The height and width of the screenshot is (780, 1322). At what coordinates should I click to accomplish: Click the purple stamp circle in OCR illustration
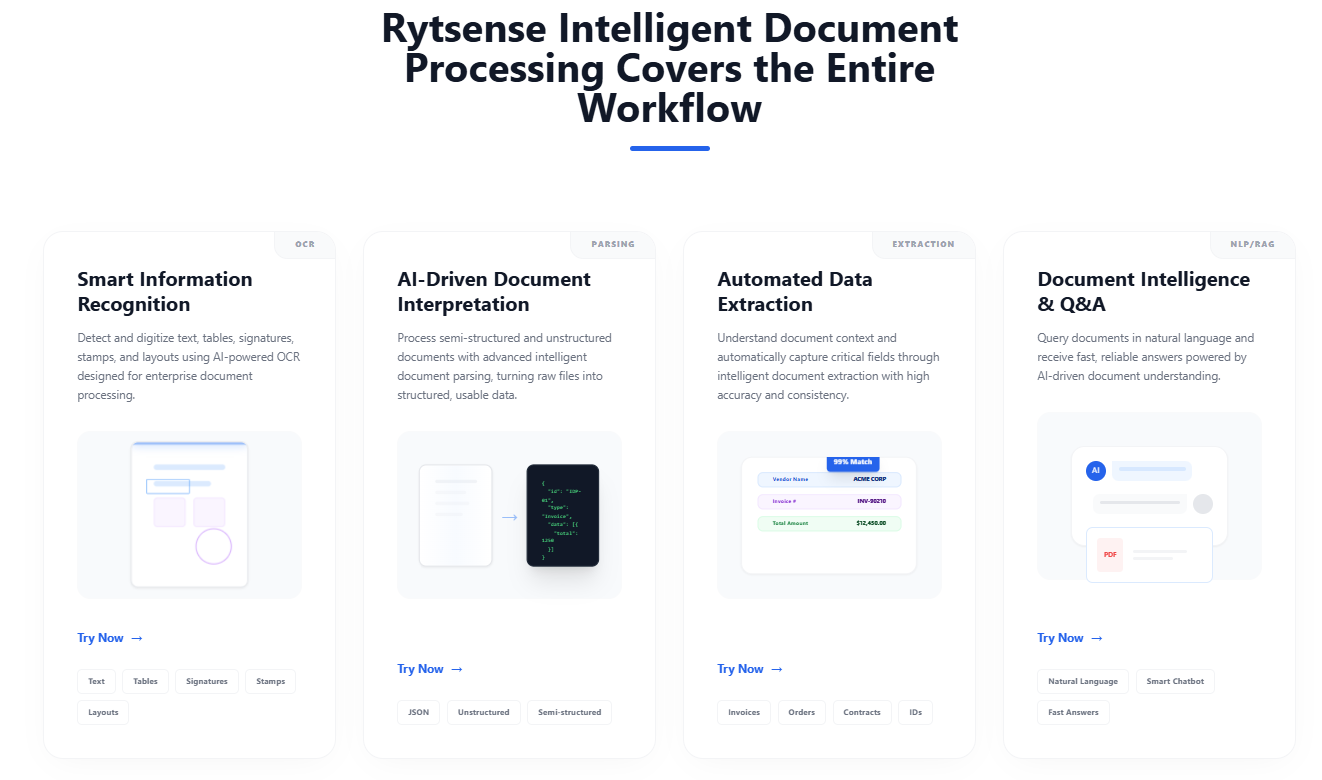tap(213, 546)
